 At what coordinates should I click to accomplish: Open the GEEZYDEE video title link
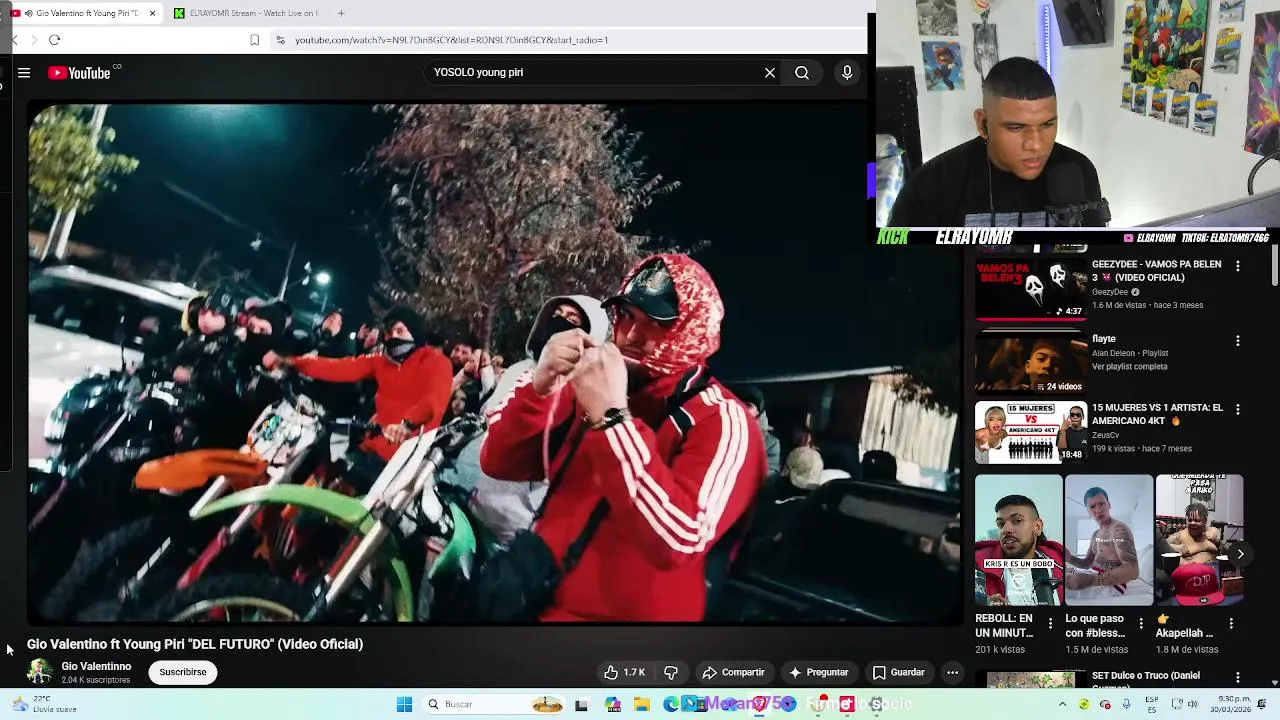point(1156,271)
